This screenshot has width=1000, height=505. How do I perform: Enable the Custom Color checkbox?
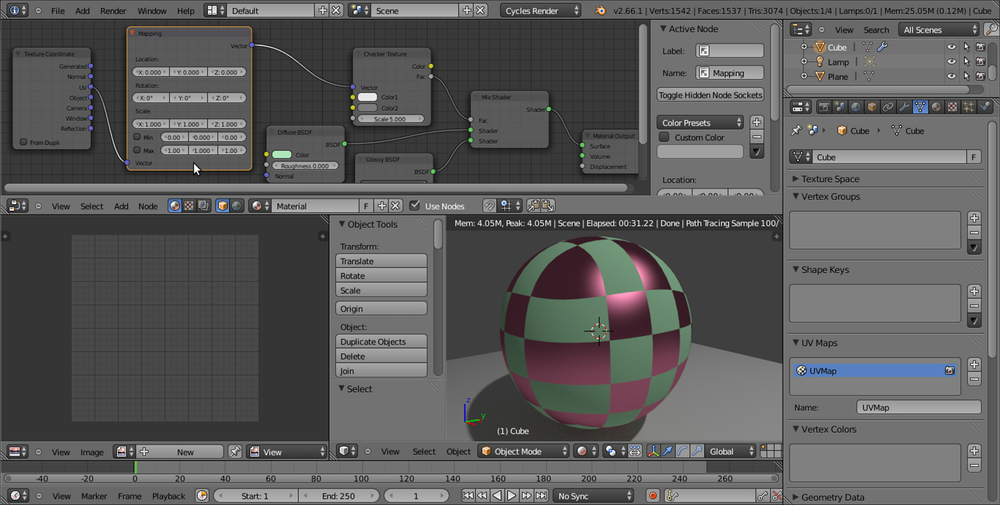[x=664, y=137]
